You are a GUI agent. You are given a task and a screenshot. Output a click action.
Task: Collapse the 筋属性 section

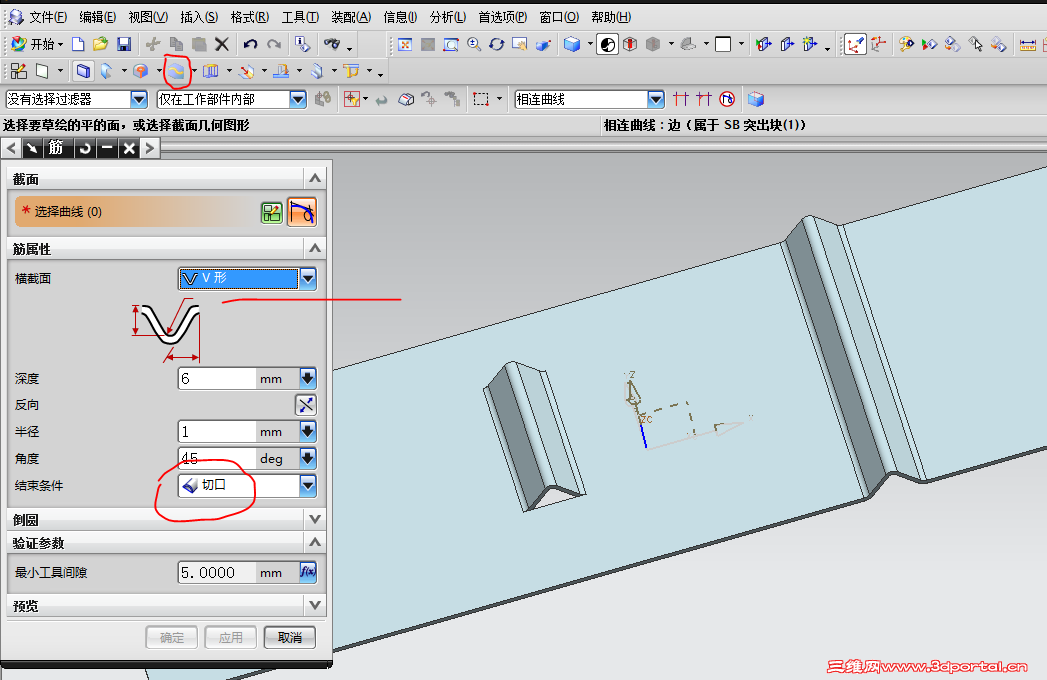[315, 248]
